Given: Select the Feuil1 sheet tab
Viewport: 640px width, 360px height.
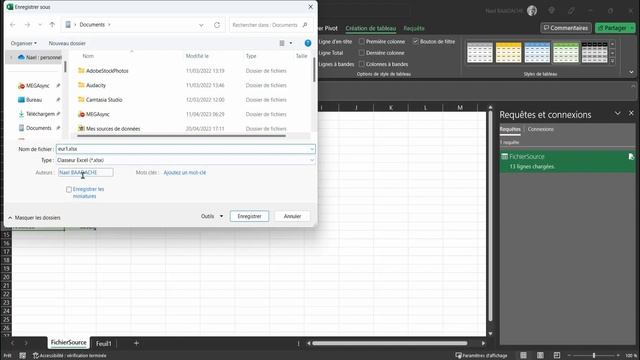Looking at the screenshot, I should point(104,344).
